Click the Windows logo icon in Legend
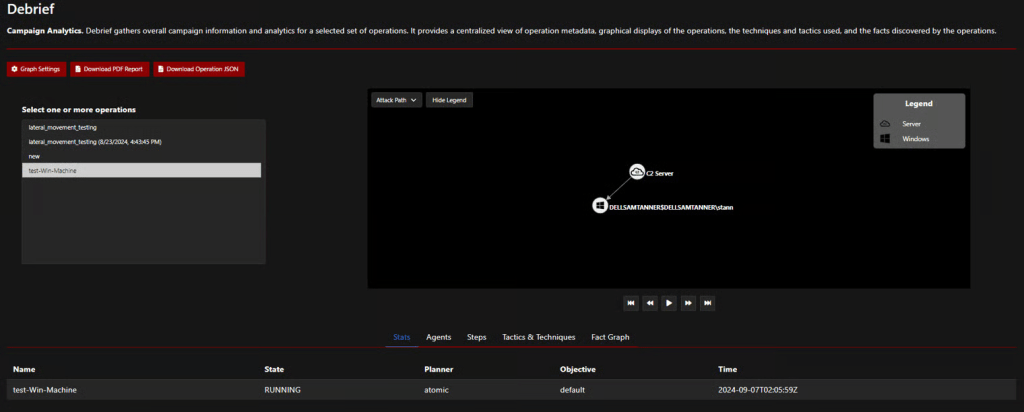Screen dimensions: 1024x412 885,139
